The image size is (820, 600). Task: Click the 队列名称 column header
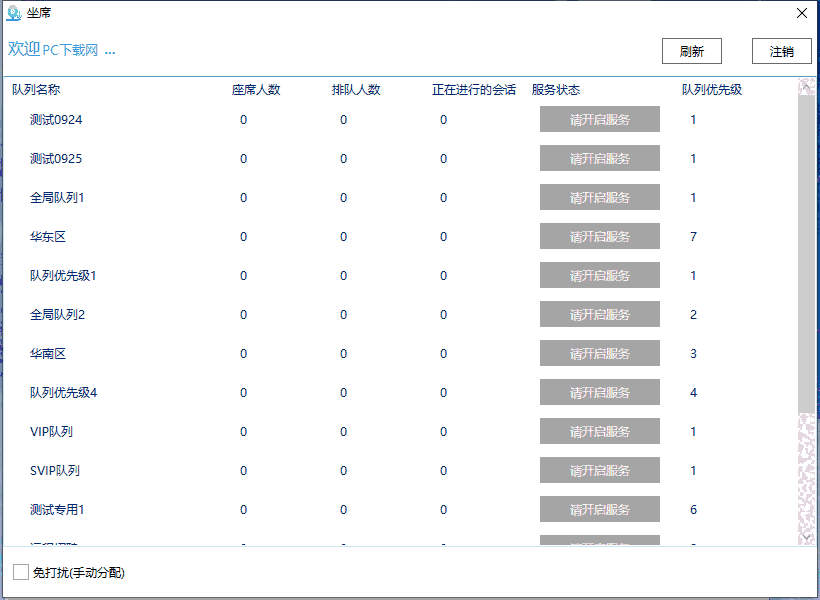pos(36,89)
